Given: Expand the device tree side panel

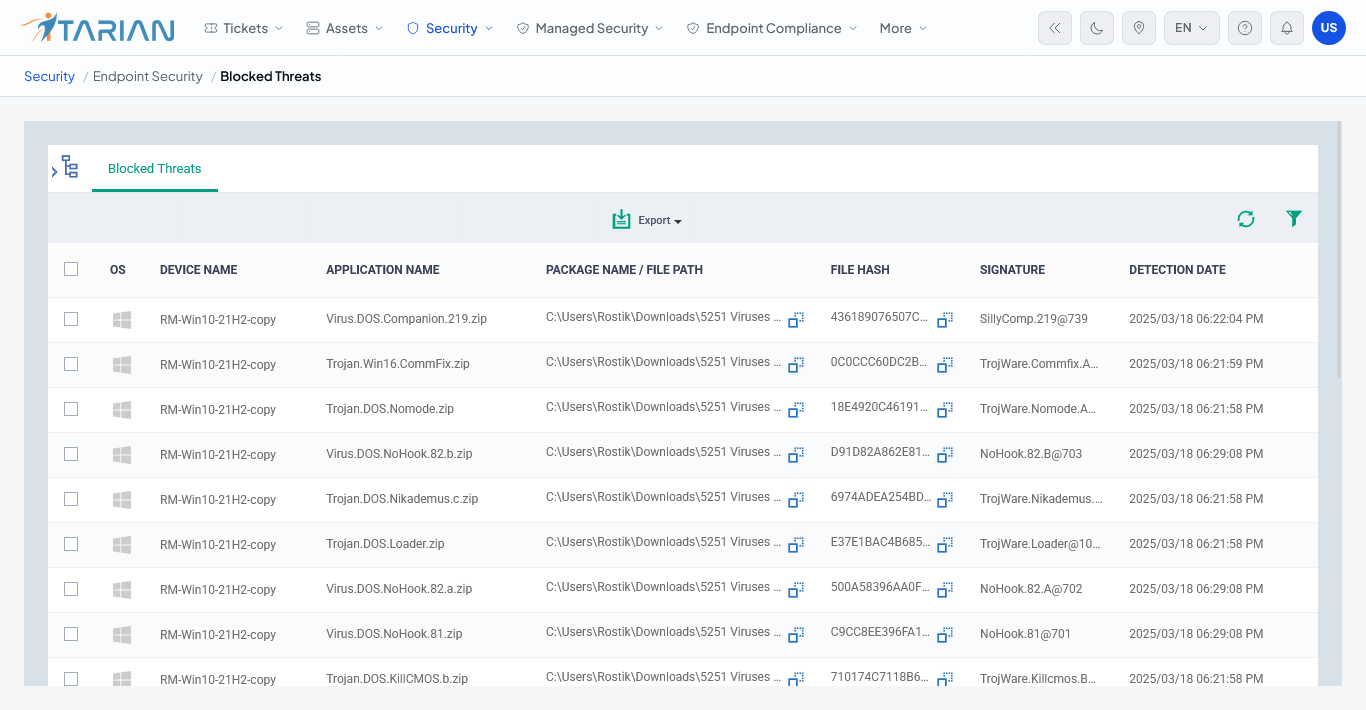Looking at the screenshot, I should pyautogui.click(x=65, y=167).
